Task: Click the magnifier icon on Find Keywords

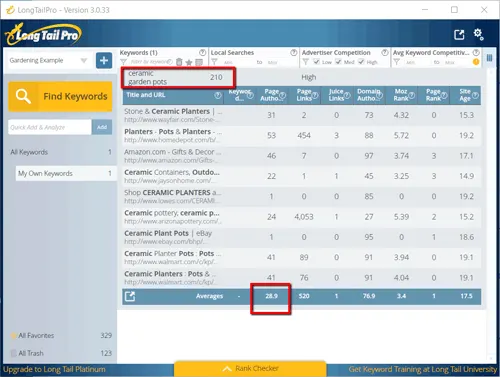Action: point(23,96)
